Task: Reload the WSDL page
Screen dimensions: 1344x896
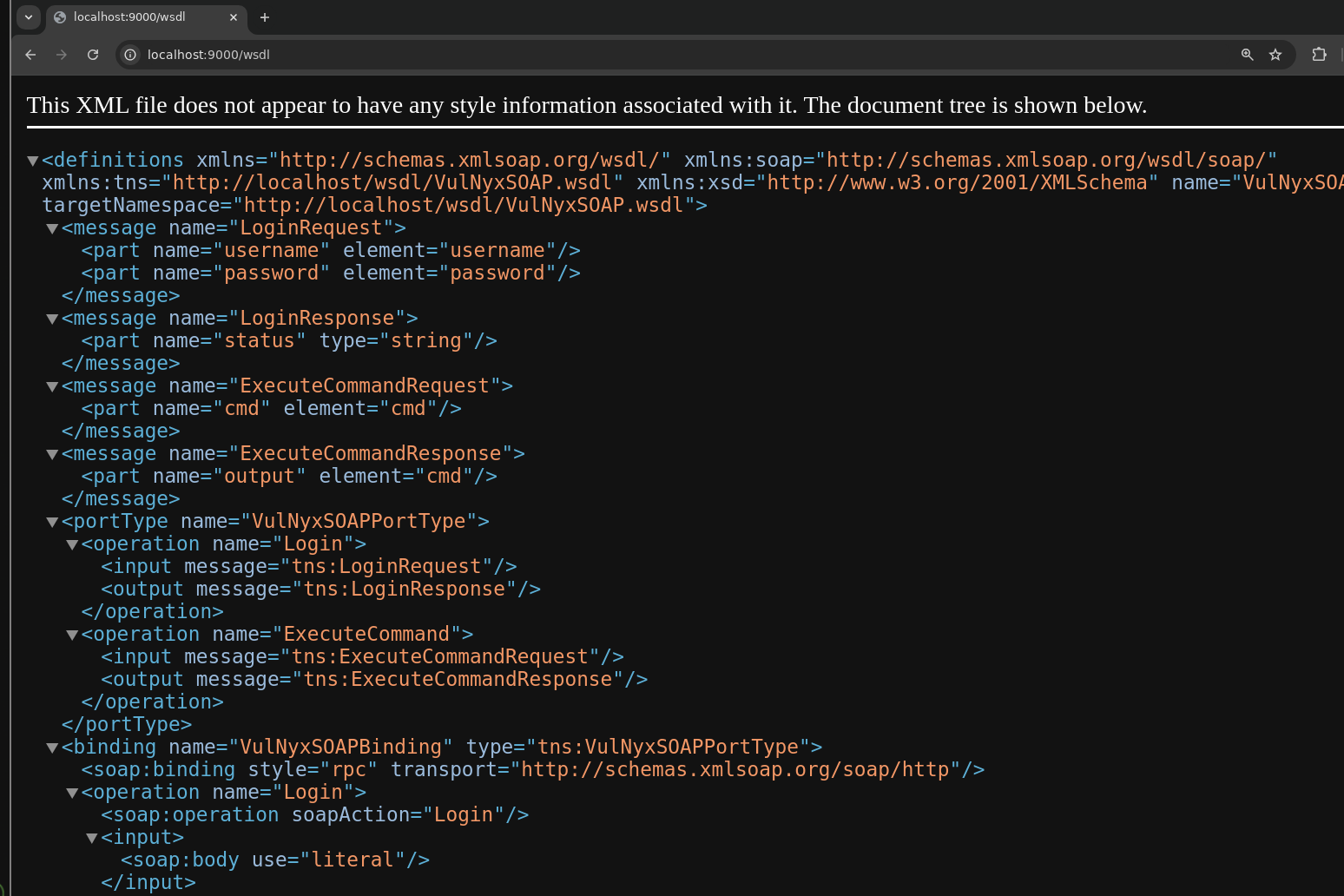Action: pyautogui.click(x=93, y=55)
